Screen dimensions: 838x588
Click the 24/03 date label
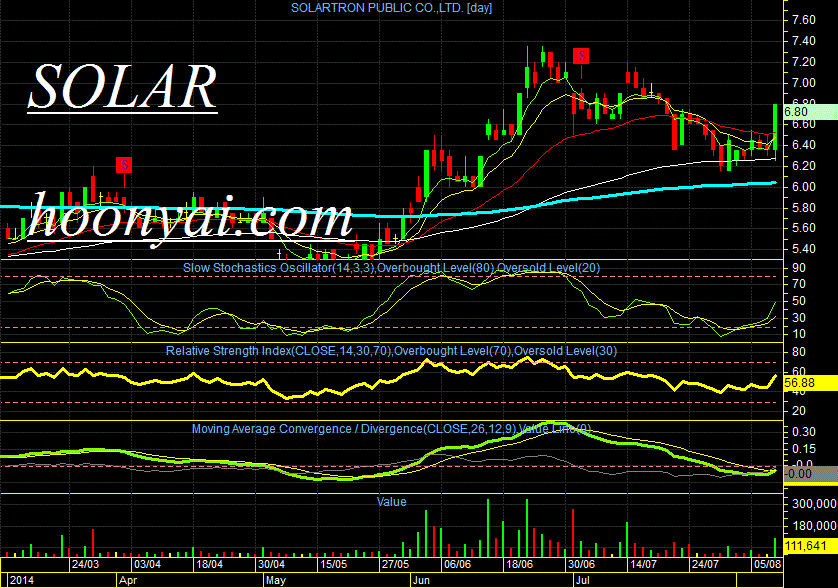pos(86,564)
